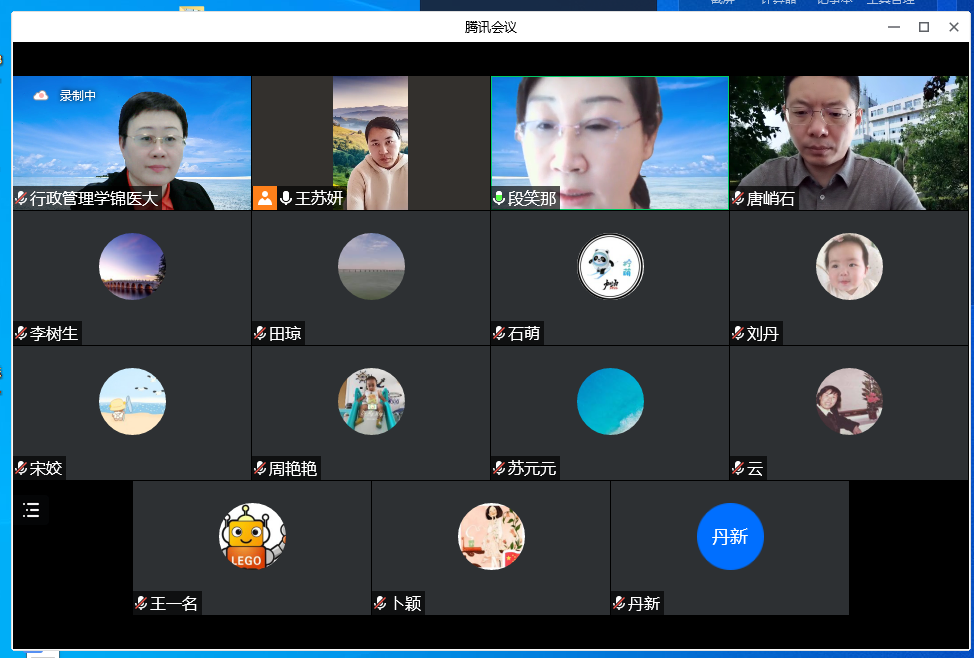
Task: Click the muted mic icon beside 丹新 label
Action: click(619, 604)
